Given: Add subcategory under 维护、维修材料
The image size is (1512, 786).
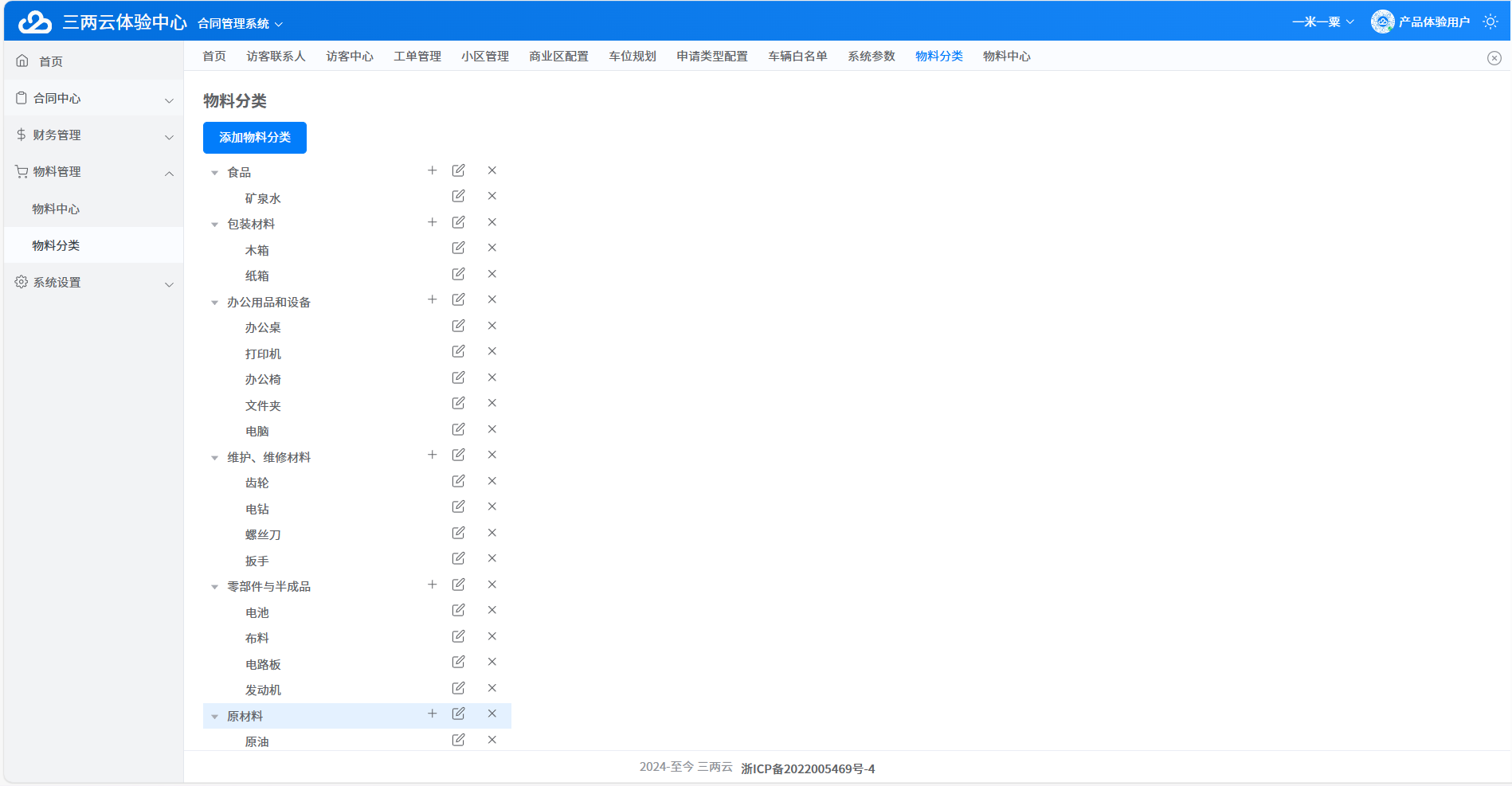Looking at the screenshot, I should click(432, 455).
